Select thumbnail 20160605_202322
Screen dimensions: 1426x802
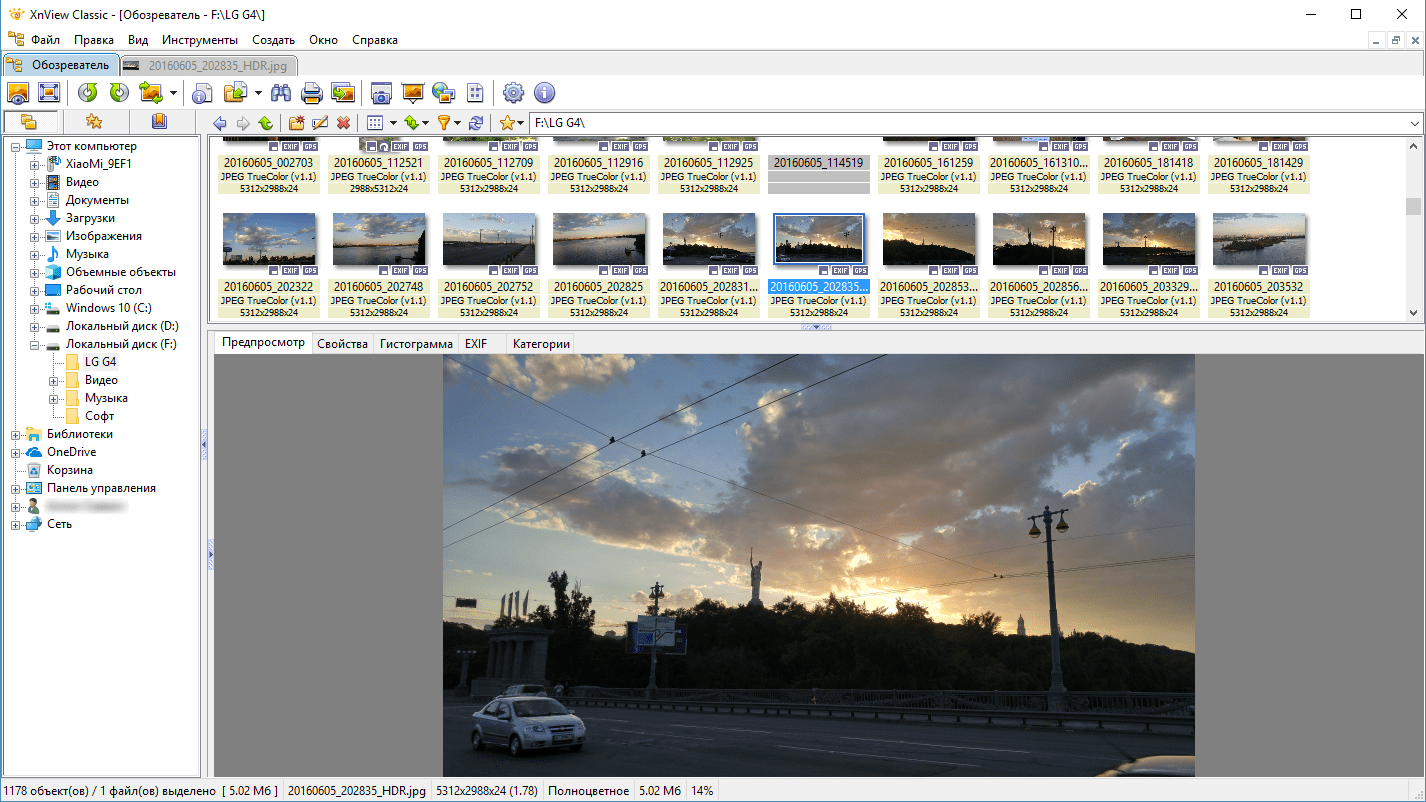[x=269, y=240]
